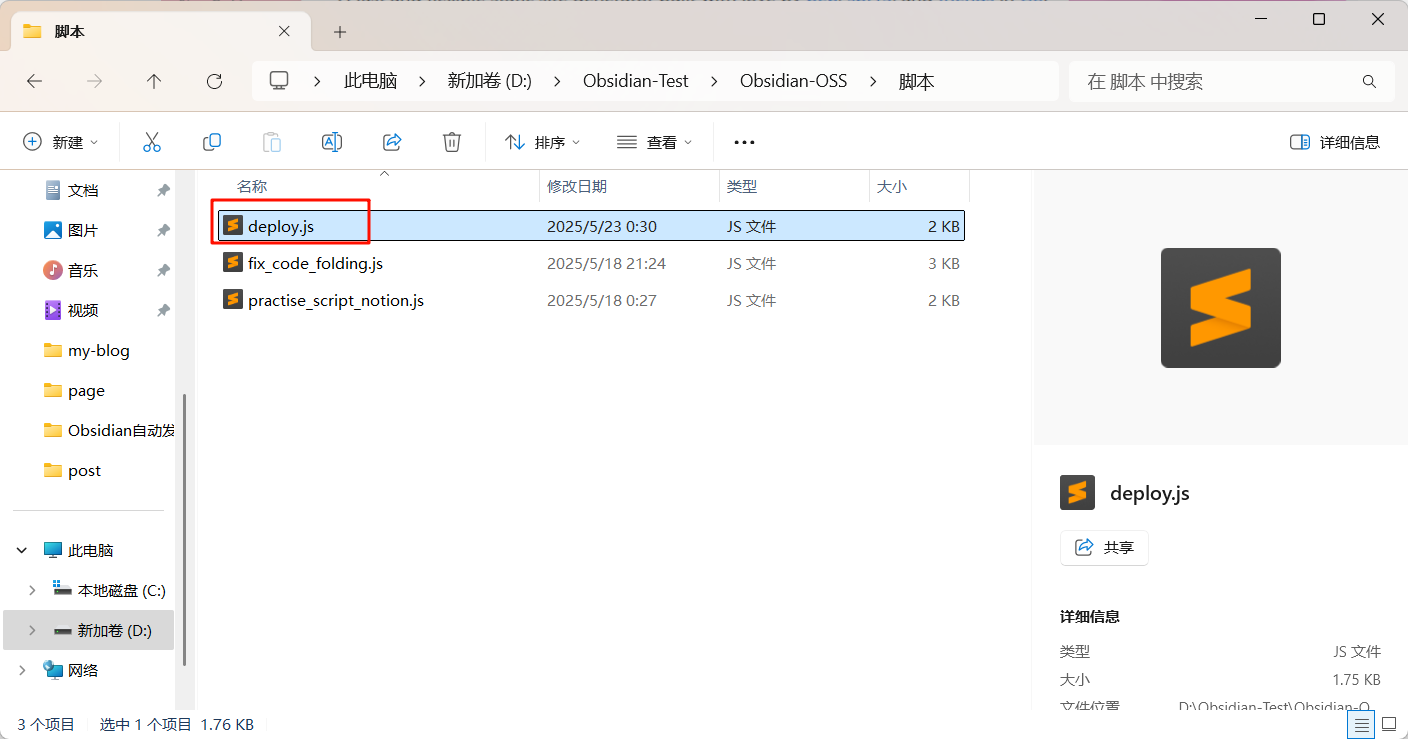Switch to large thumbnails view
The image size is (1408, 739).
(1389, 723)
